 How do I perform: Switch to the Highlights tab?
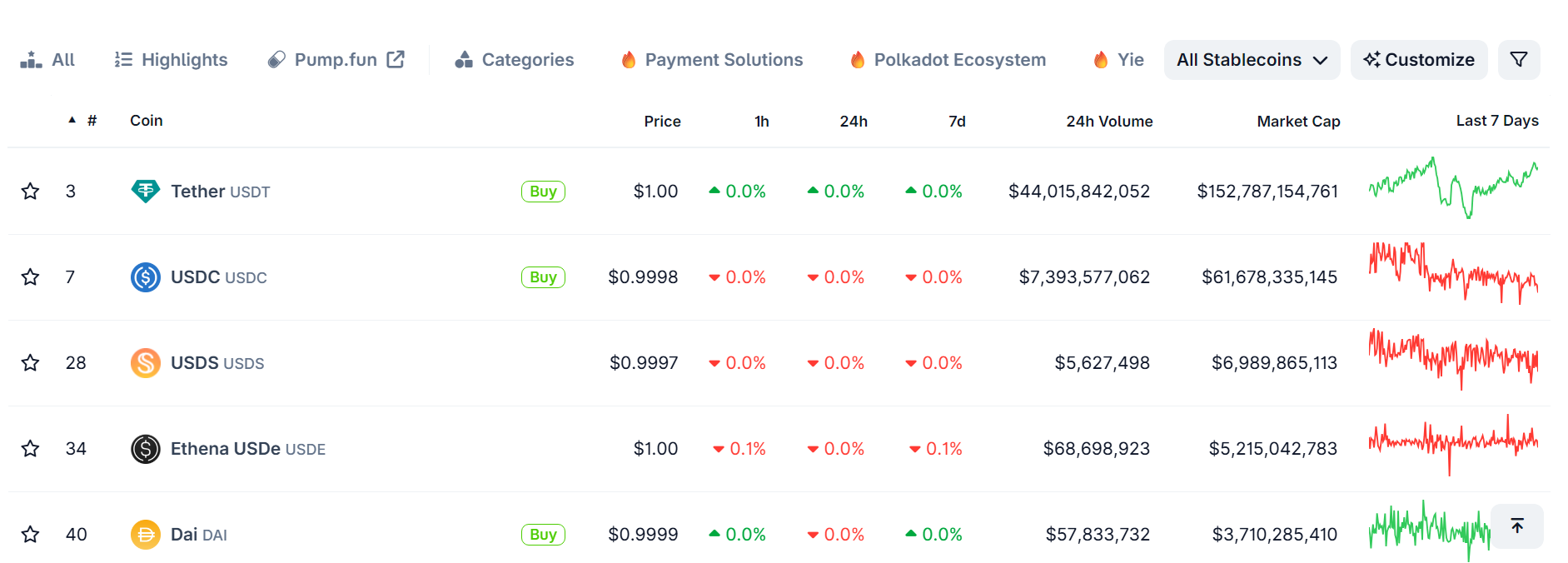[x=172, y=60]
